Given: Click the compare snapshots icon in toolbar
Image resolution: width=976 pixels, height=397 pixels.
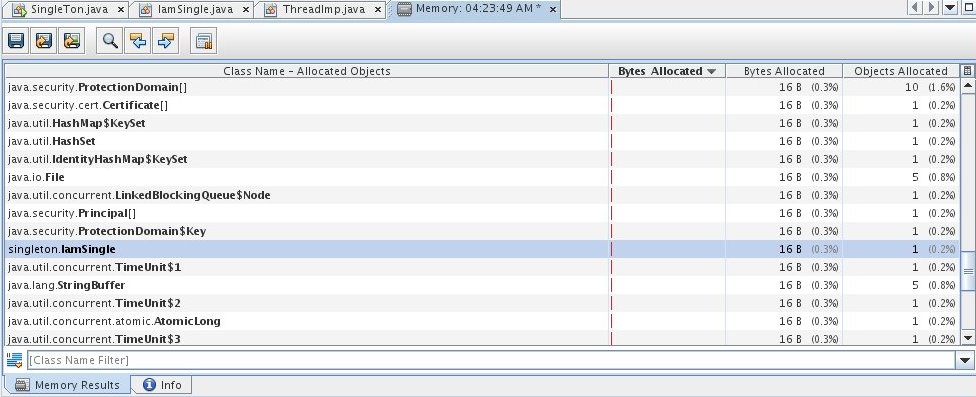Looking at the screenshot, I should click(204, 41).
